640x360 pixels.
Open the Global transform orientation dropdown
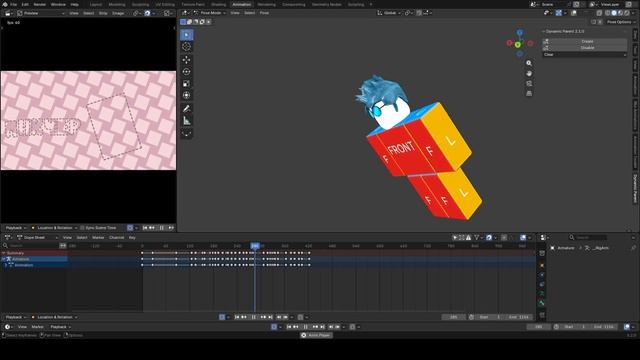coord(388,13)
